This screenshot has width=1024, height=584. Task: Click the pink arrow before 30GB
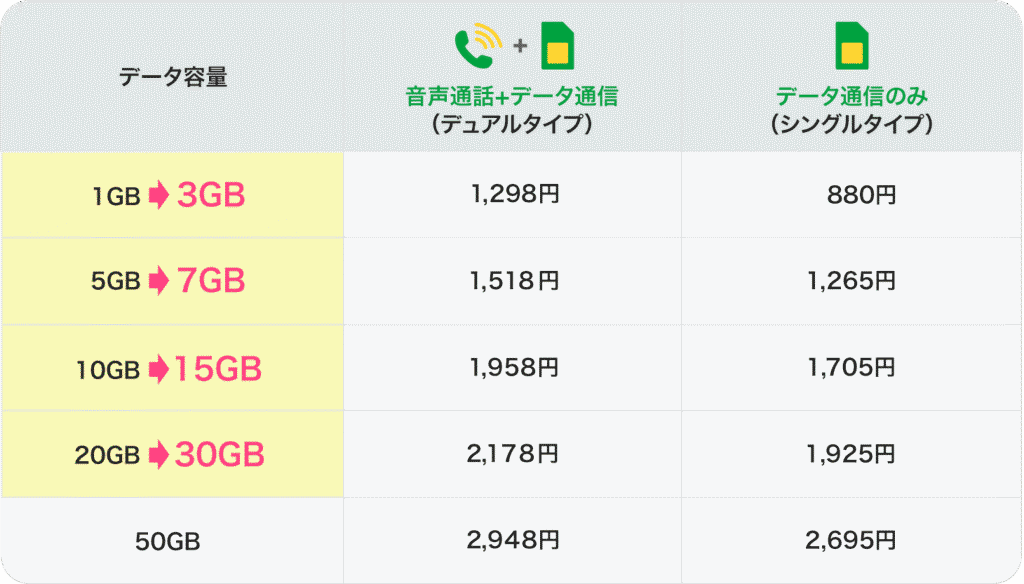point(158,456)
